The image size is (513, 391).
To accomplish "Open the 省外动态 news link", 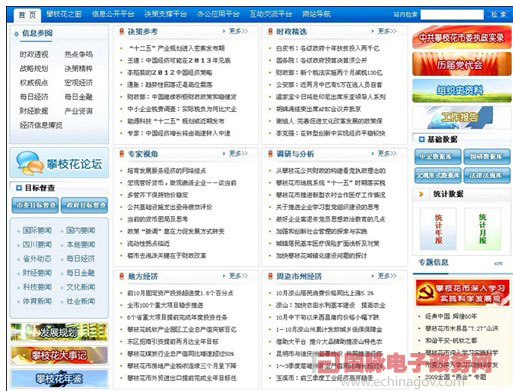I will pyautogui.click(x=37, y=259).
